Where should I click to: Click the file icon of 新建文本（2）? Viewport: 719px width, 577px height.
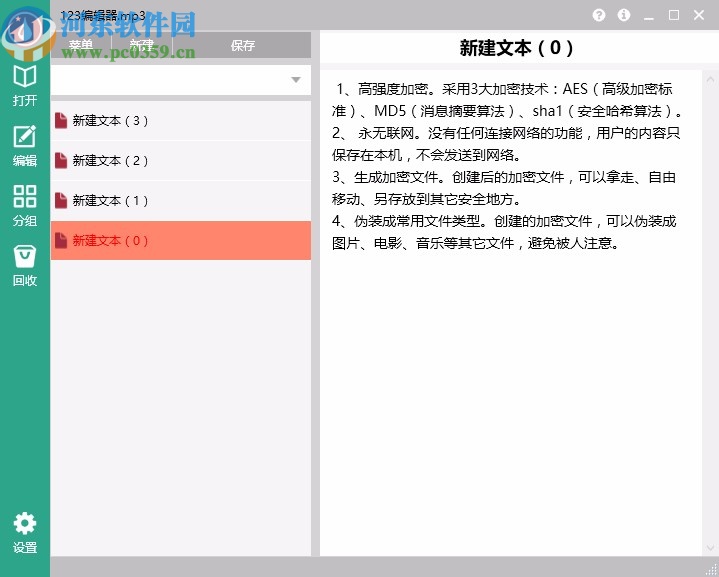(61, 161)
